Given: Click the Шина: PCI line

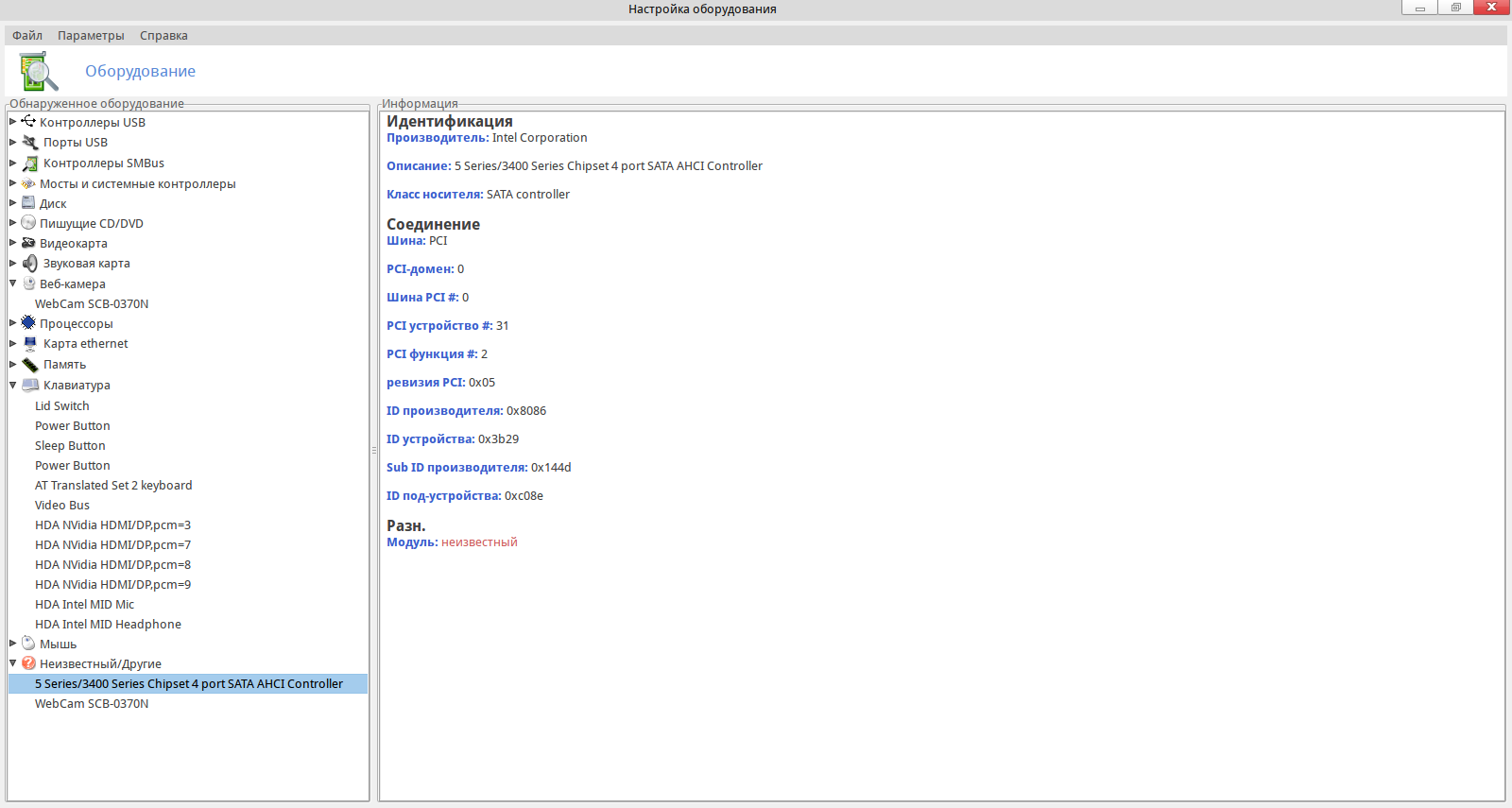Looking at the screenshot, I should [x=417, y=240].
